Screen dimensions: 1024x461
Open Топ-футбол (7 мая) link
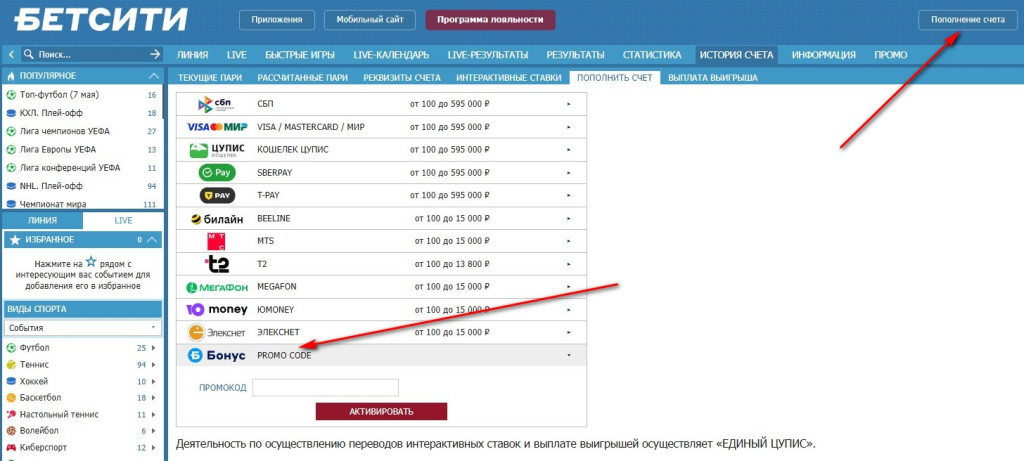(x=59, y=95)
